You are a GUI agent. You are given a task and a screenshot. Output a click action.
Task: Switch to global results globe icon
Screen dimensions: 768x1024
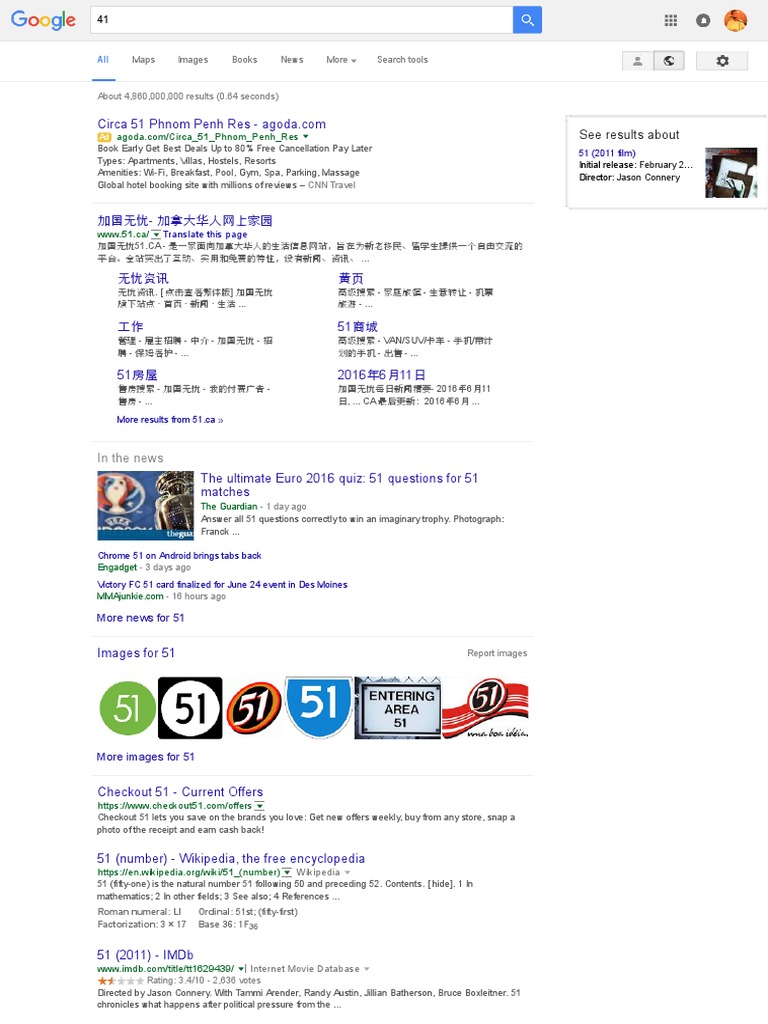[x=669, y=61]
